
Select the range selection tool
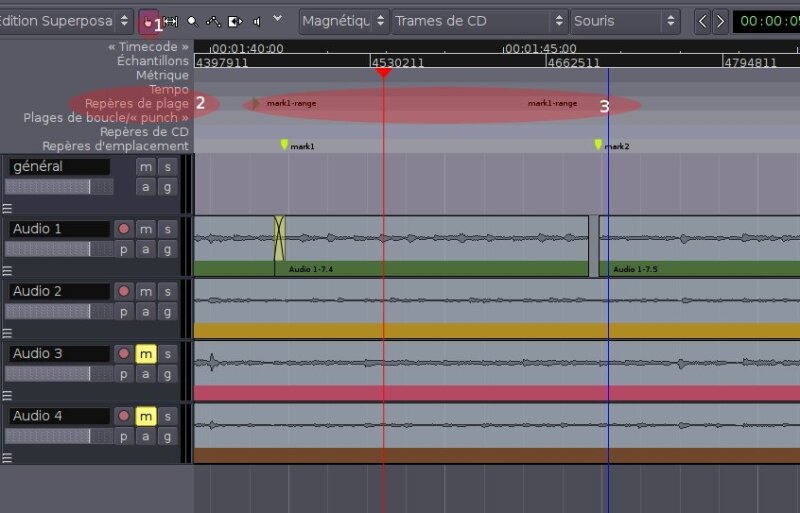[x=171, y=20]
